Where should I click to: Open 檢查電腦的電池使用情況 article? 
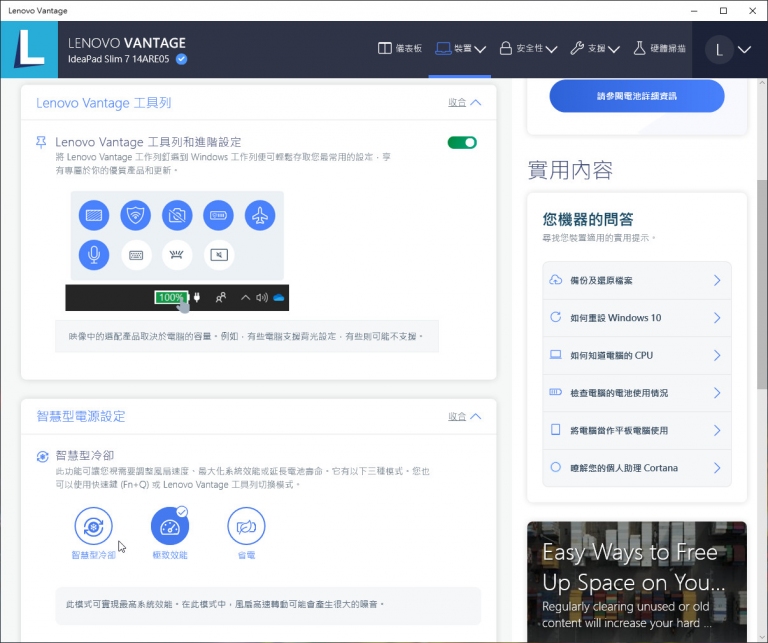637,393
